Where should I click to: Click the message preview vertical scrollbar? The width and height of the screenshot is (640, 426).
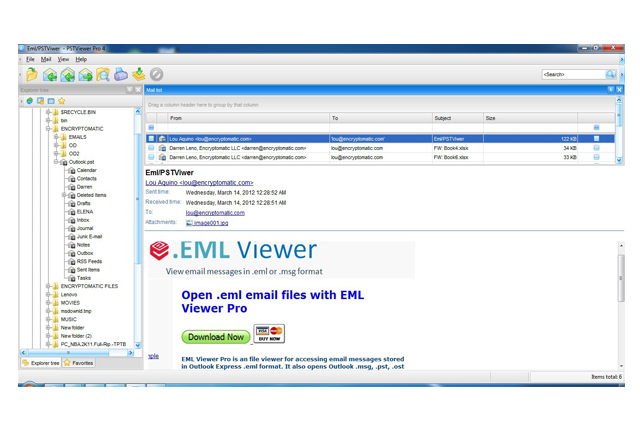tap(621, 278)
